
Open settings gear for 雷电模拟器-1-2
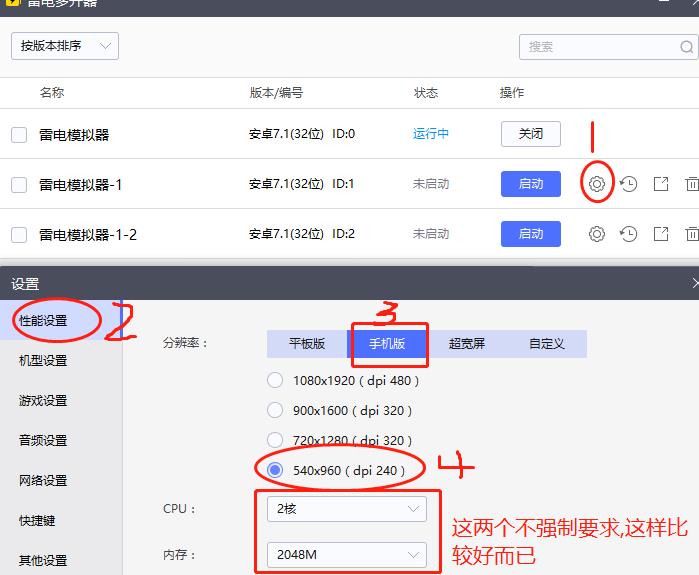pos(597,234)
